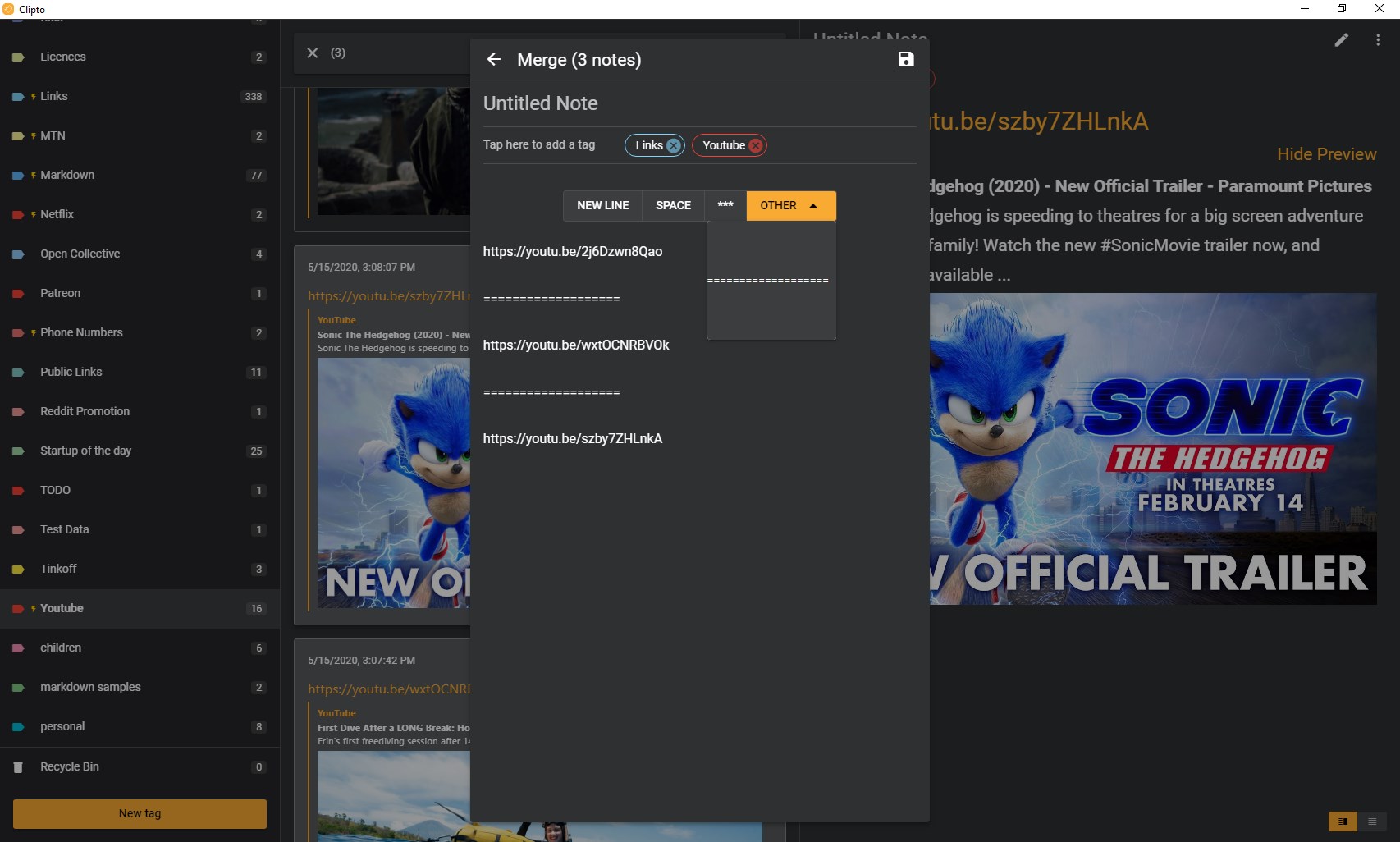
Task: Click the tag icon beside Netflix
Action: tap(18, 215)
